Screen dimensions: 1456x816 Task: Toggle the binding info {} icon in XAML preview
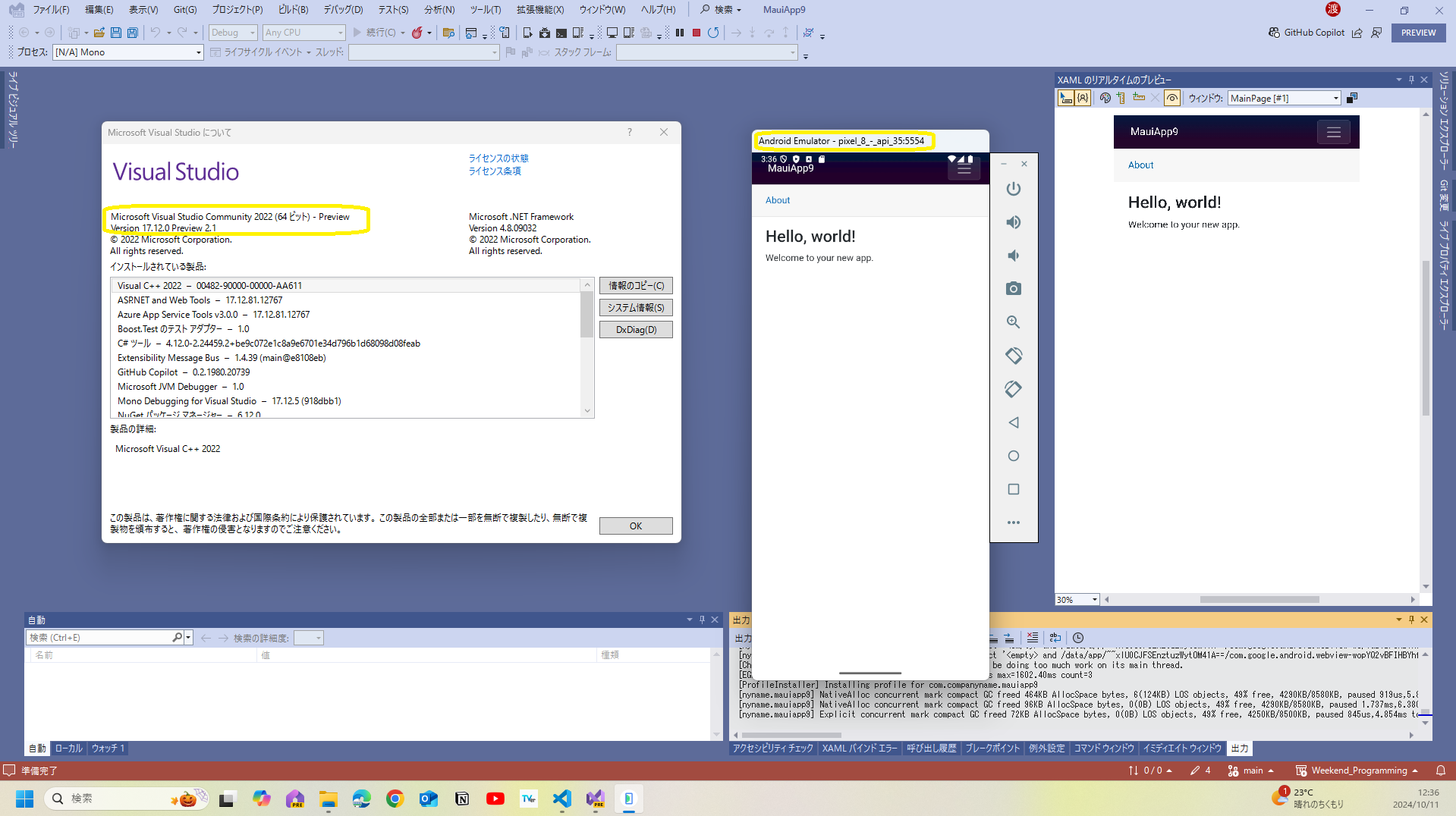pos(1083,98)
